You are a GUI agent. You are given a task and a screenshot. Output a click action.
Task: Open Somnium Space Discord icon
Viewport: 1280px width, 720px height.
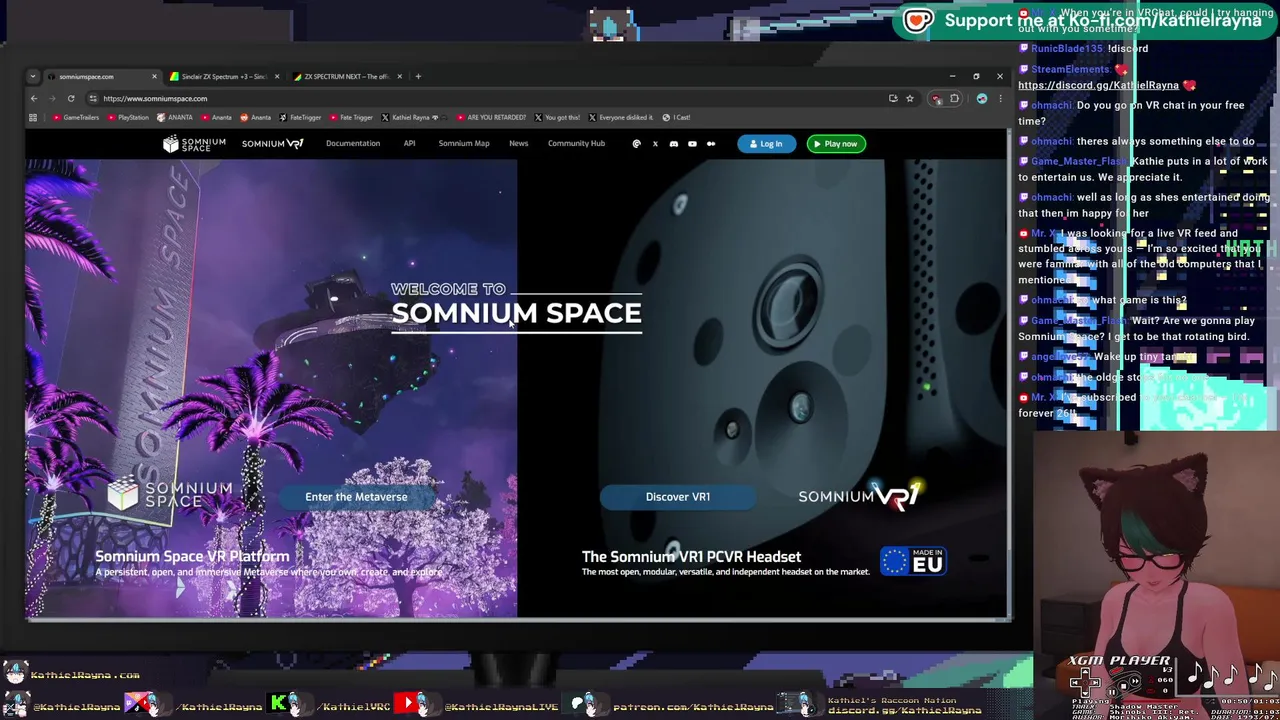pyautogui.click(x=674, y=144)
